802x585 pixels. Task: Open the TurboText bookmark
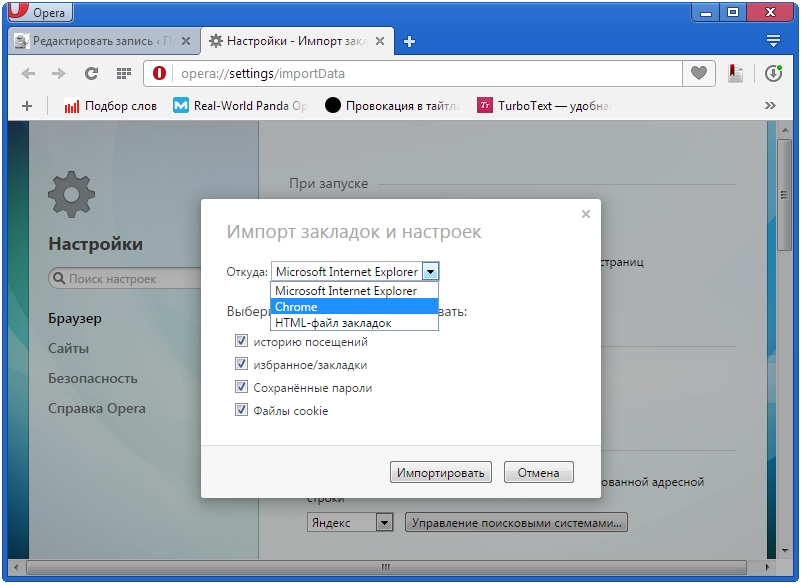tap(545, 106)
